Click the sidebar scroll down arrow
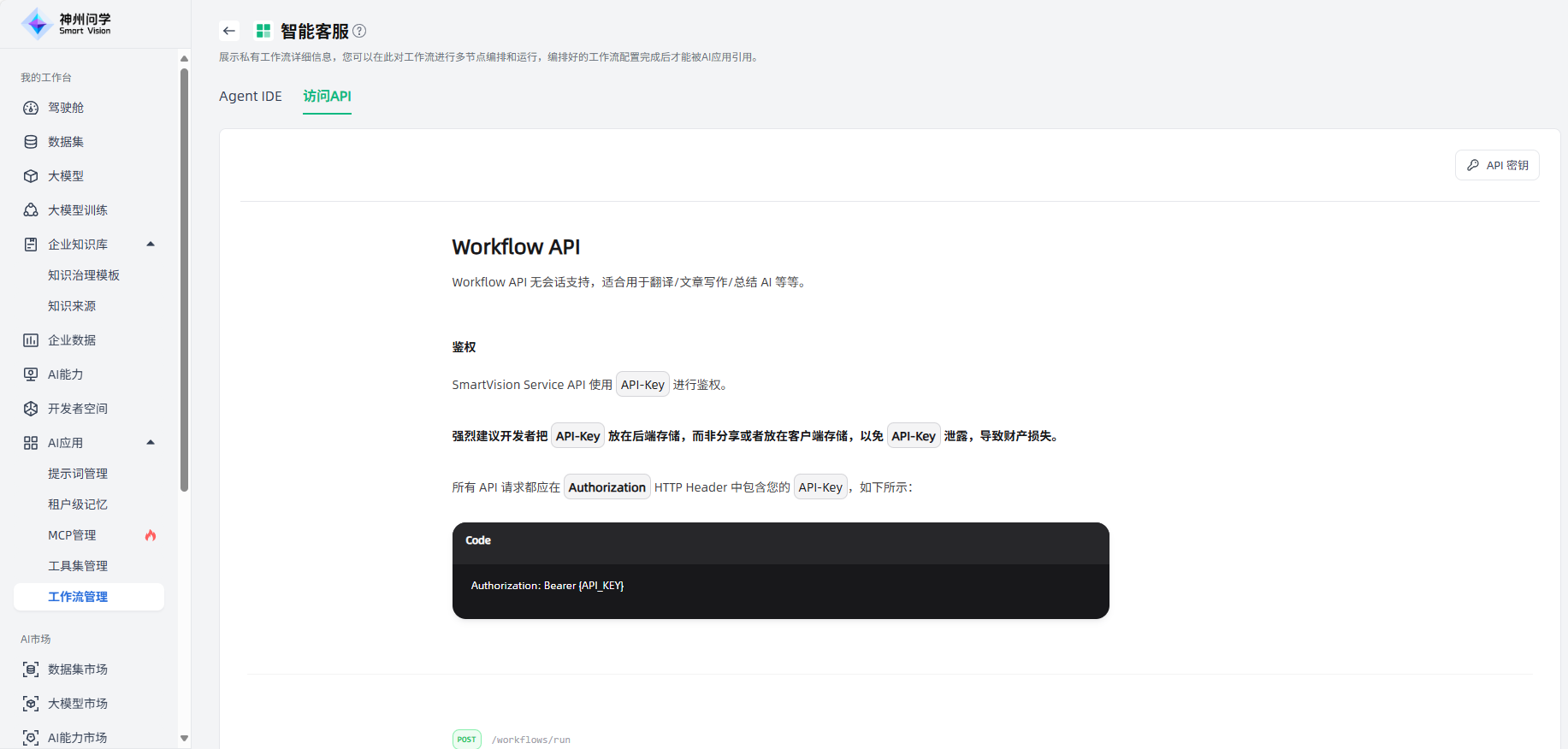Screen dimensions: 1568x749 (x=184, y=738)
